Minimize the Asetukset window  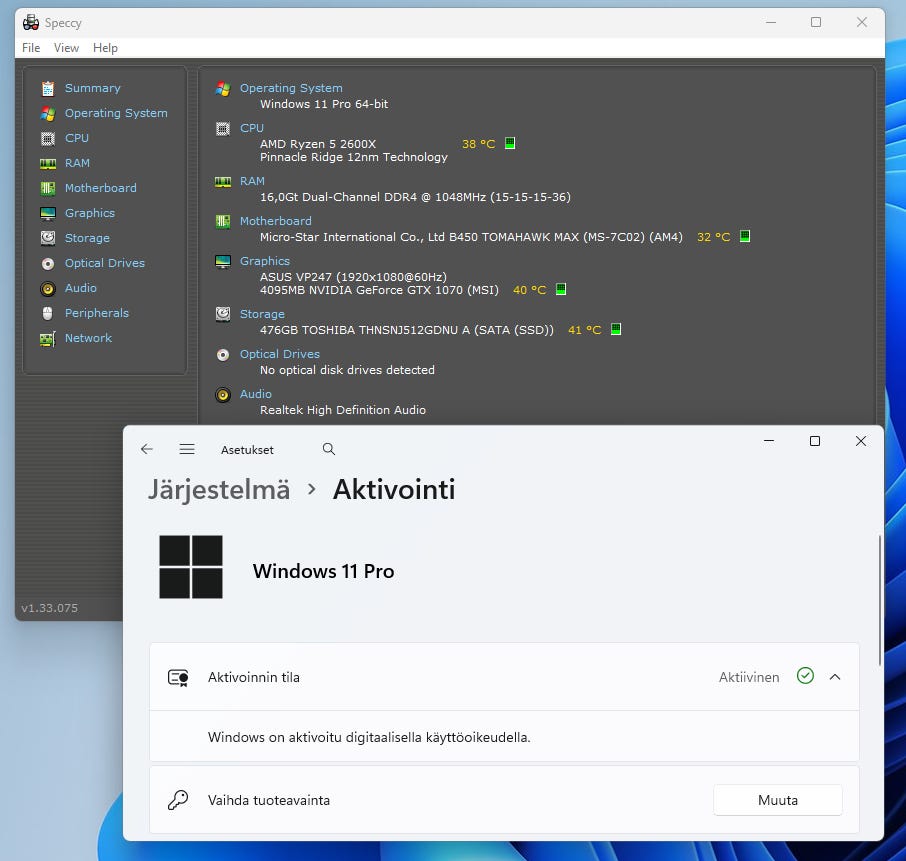coord(769,441)
